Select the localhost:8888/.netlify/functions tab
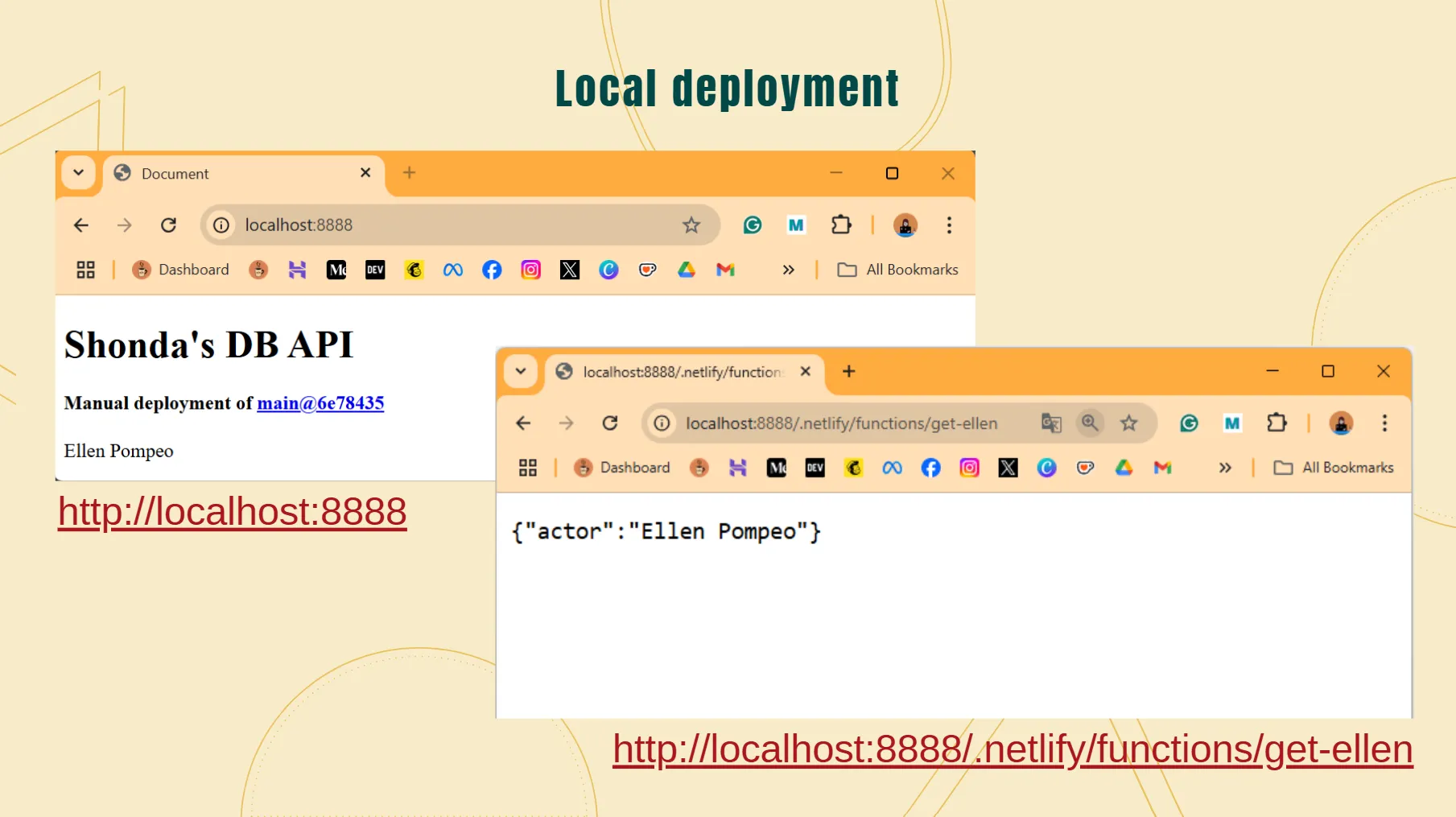The height and width of the screenshot is (817, 1456). pyautogui.click(x=676, y=372)
